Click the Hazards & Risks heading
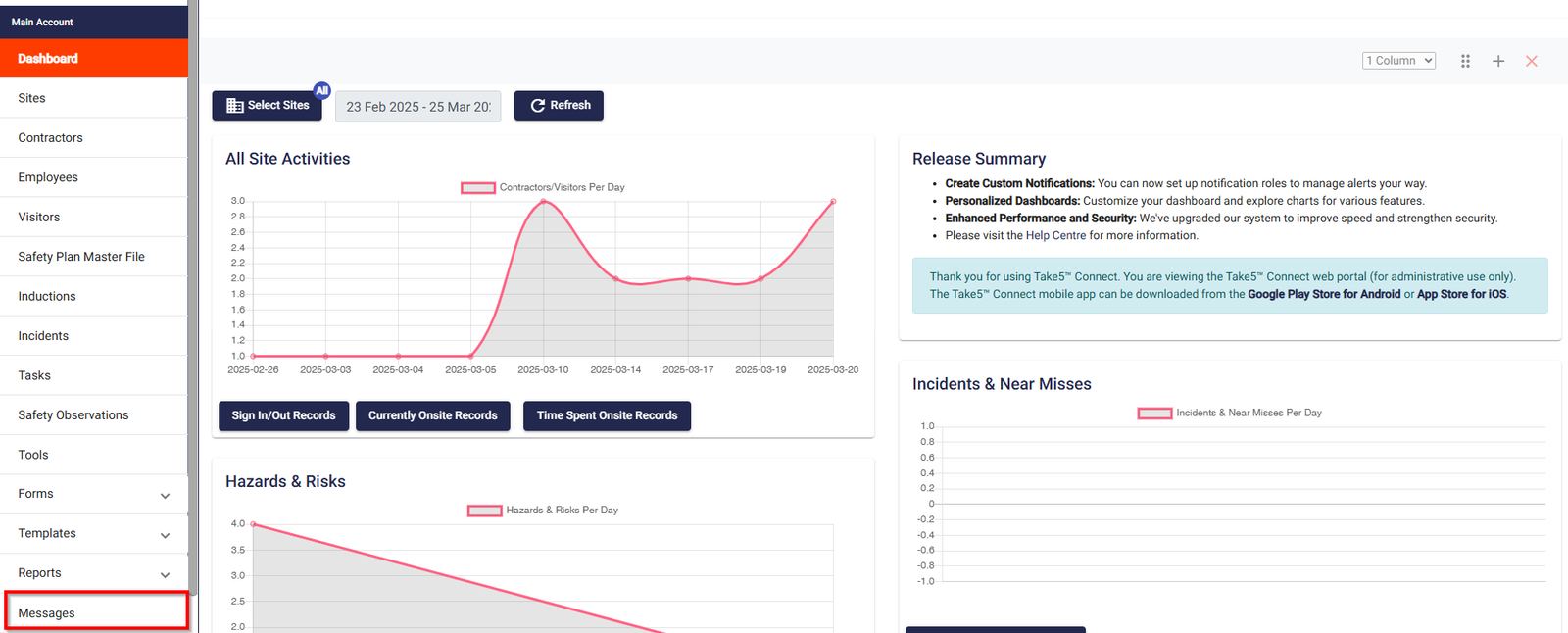Screen dimensions: 1568x633 click(285, 482)
